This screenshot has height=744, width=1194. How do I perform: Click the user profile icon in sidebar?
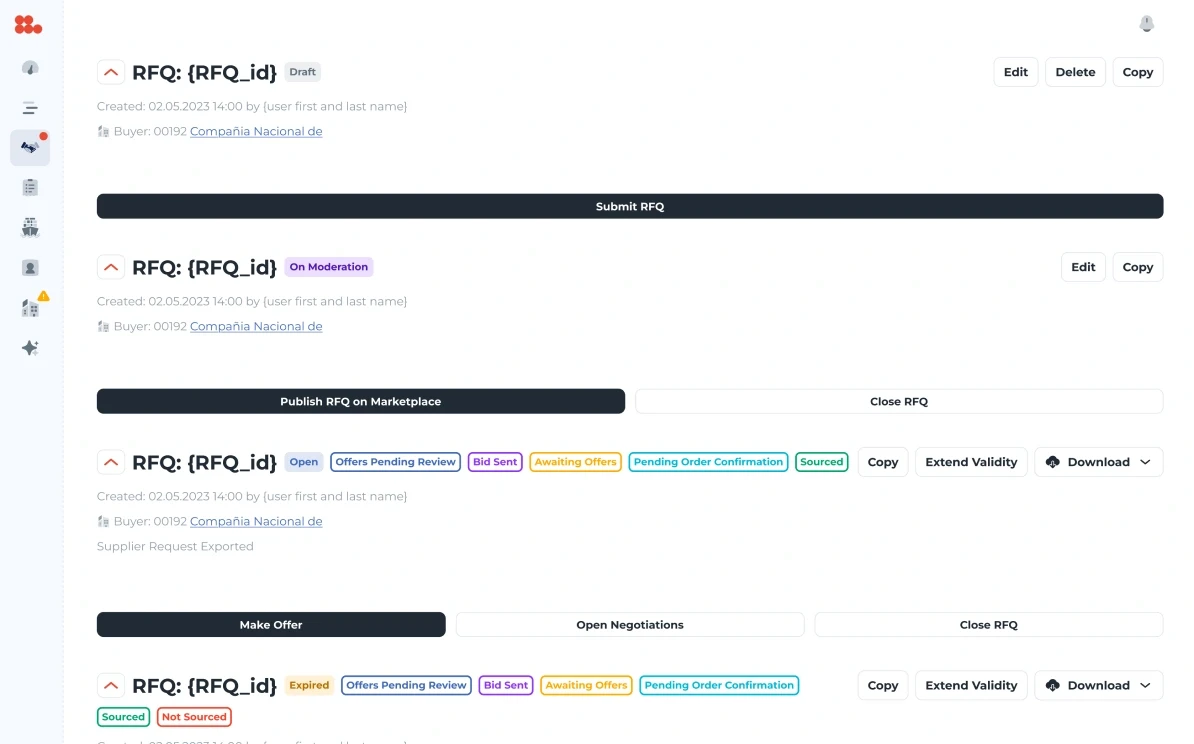(30, 268)
